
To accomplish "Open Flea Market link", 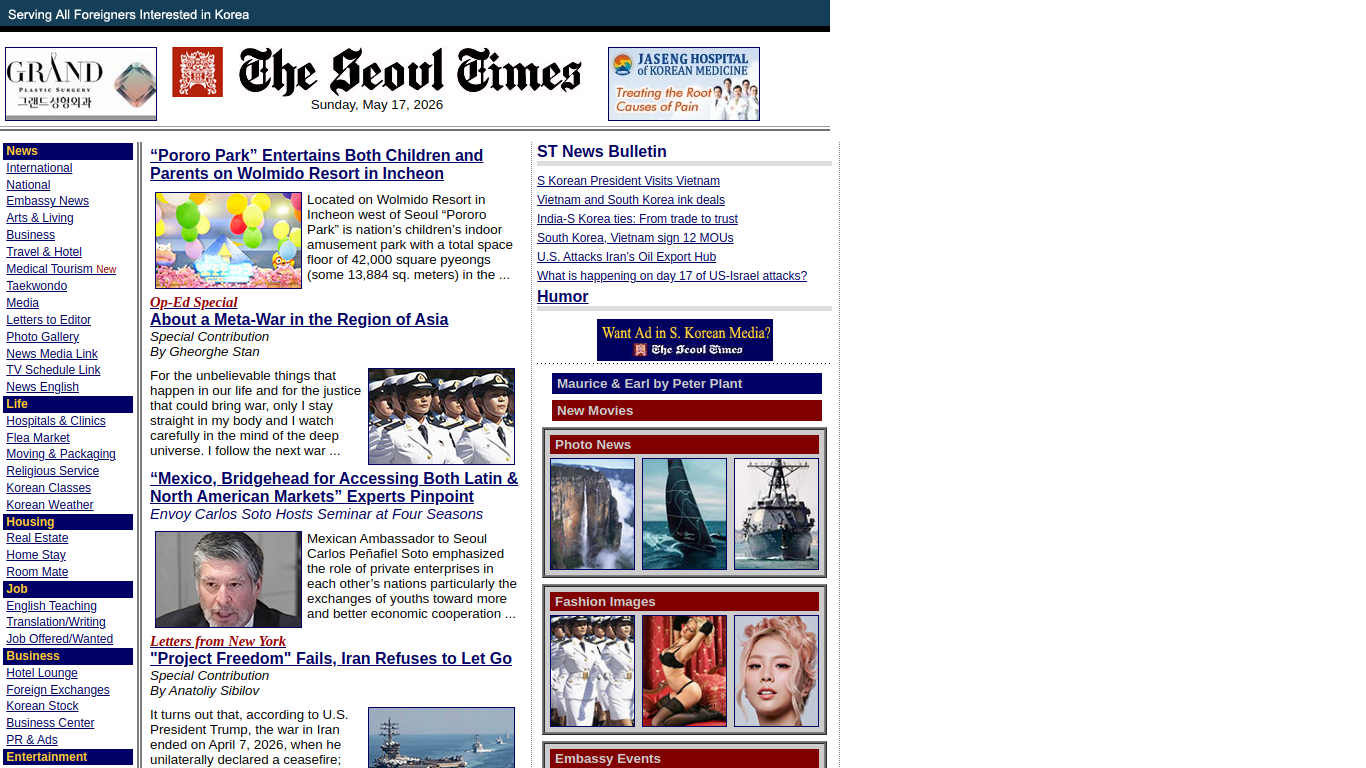I will [x=38, y=438].
